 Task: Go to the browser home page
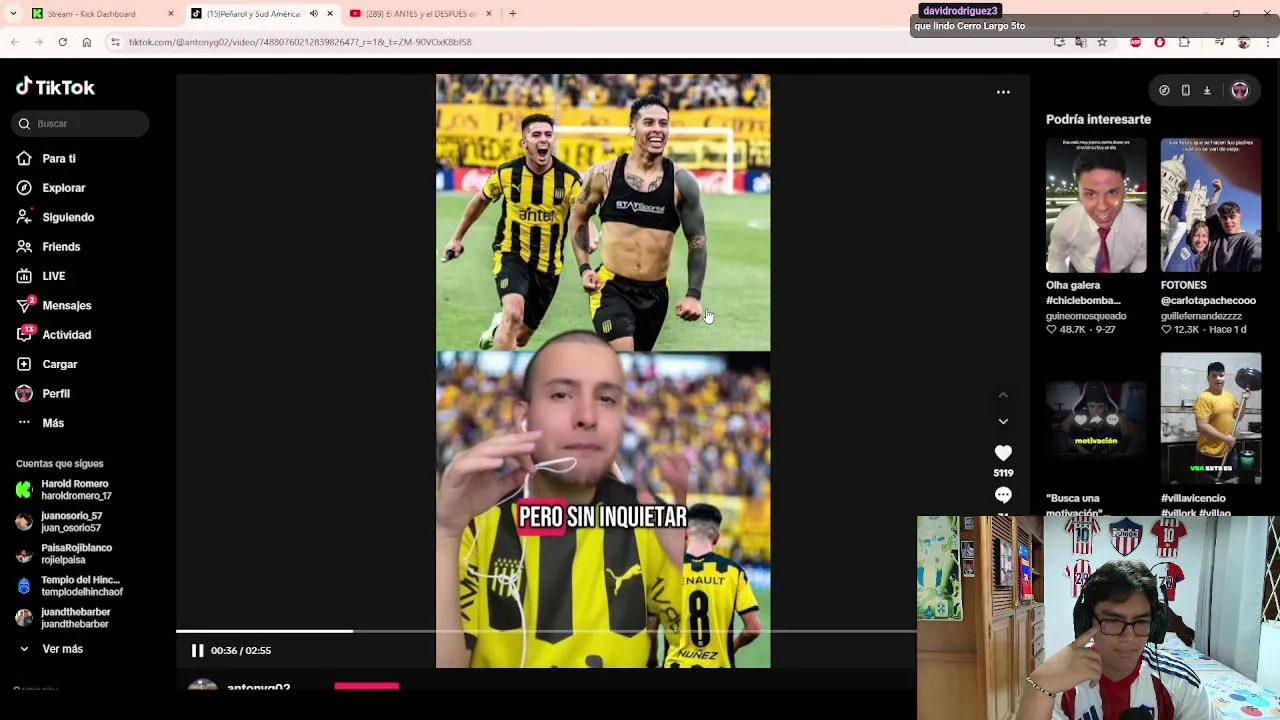[87, 42]
